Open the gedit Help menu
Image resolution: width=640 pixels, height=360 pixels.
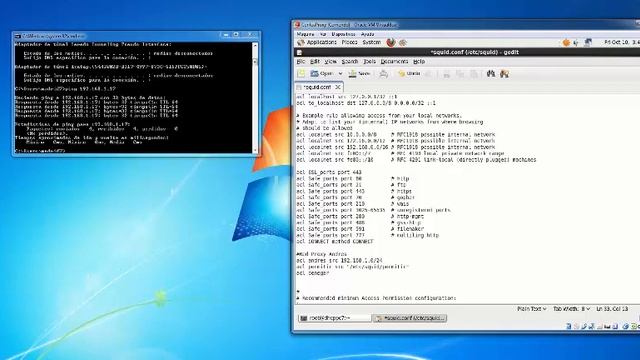click(419, 62)
